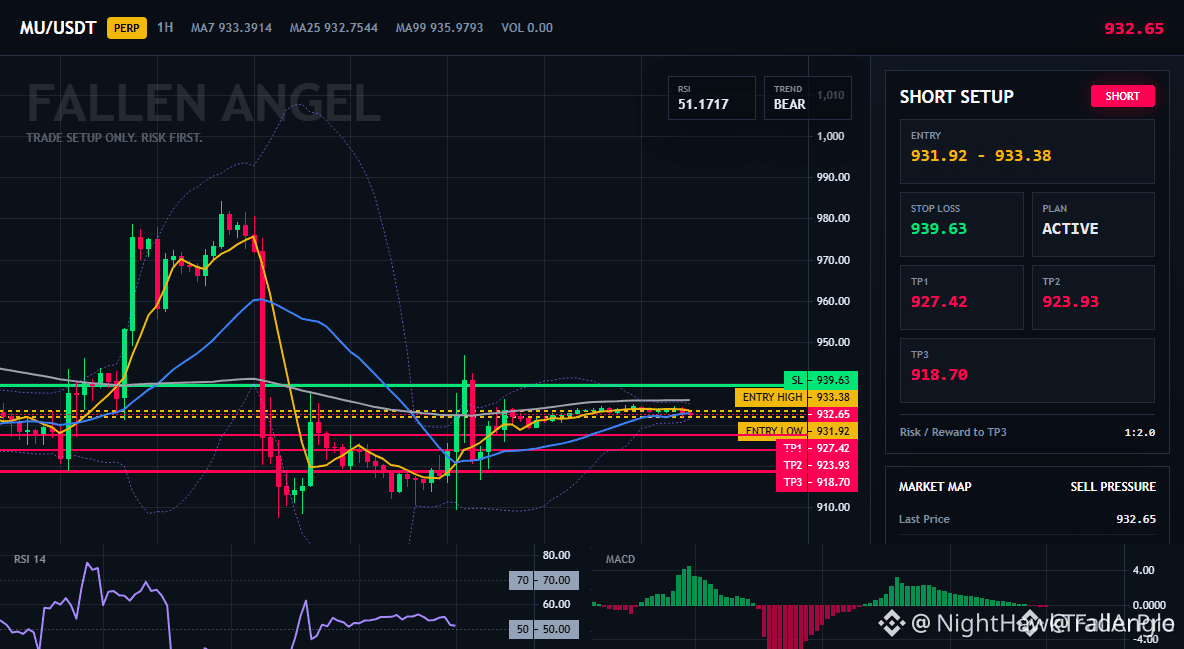Click the TP2 923.93 card value
Viewport: 1184px width, 649px height.
(x=1071, y=301)
